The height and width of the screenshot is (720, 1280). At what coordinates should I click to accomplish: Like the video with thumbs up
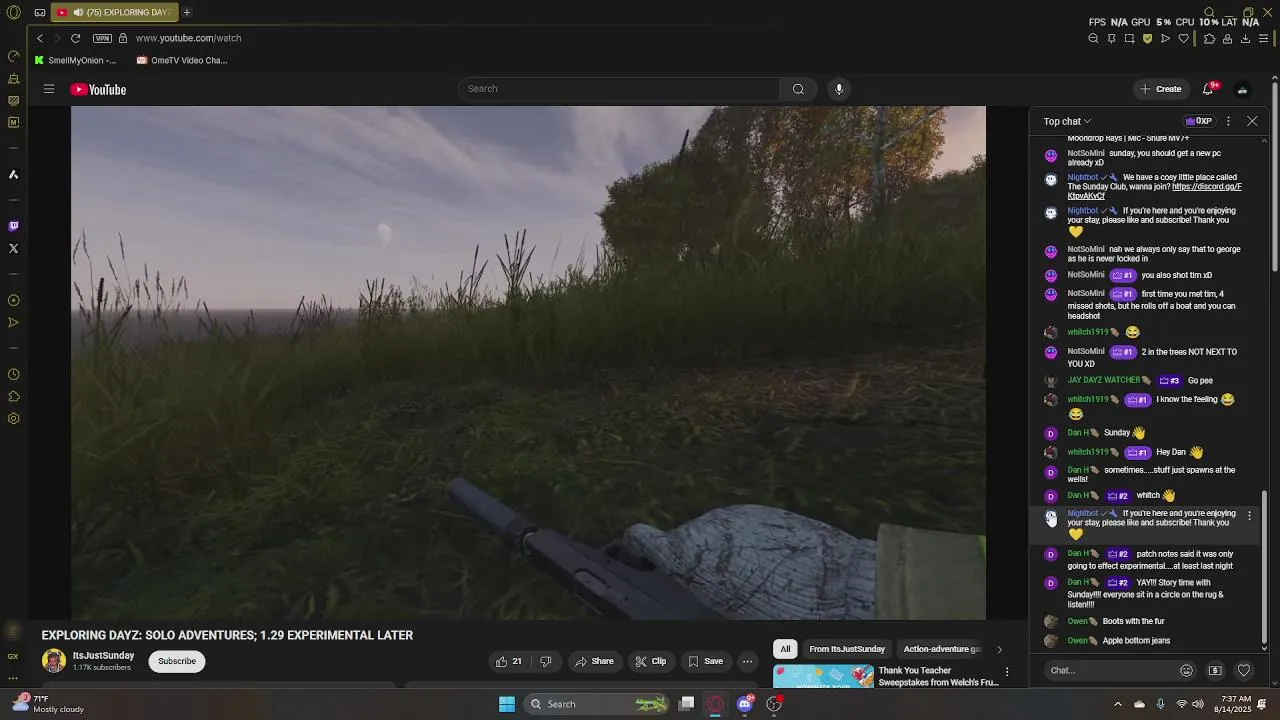click(x=509, y=661)
